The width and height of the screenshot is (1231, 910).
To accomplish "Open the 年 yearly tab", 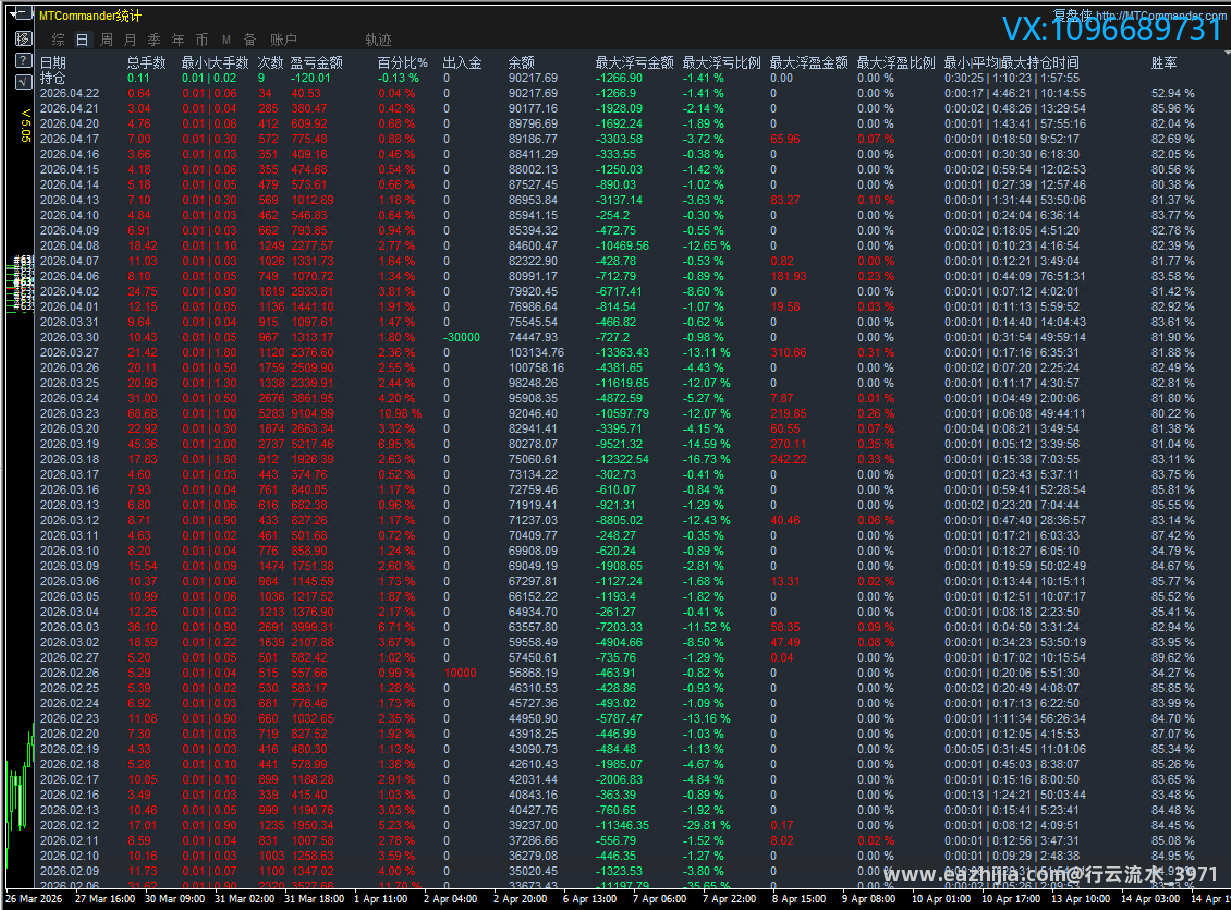I will [178, 40].
